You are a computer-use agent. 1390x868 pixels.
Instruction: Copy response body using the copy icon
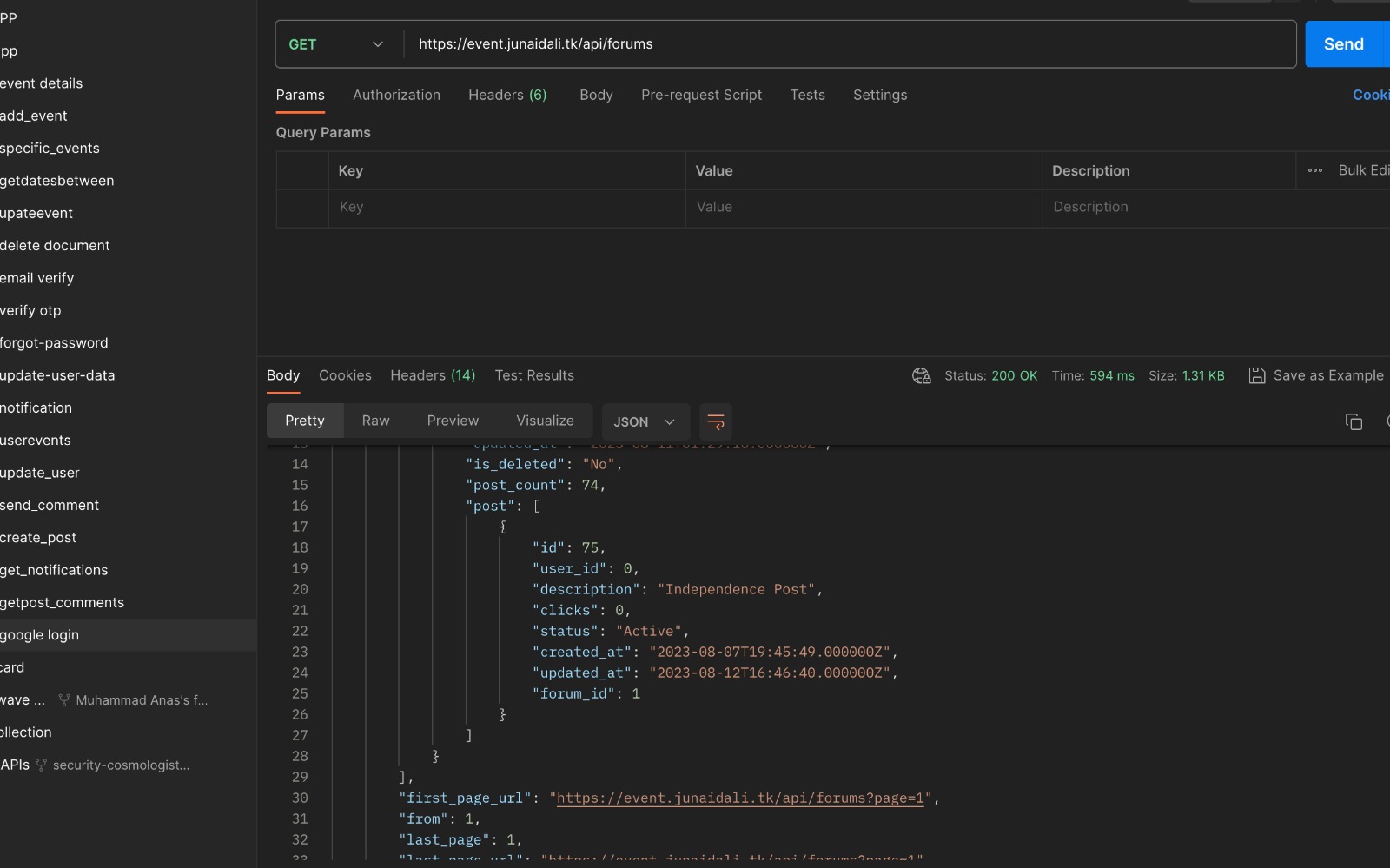point(1354,421)
